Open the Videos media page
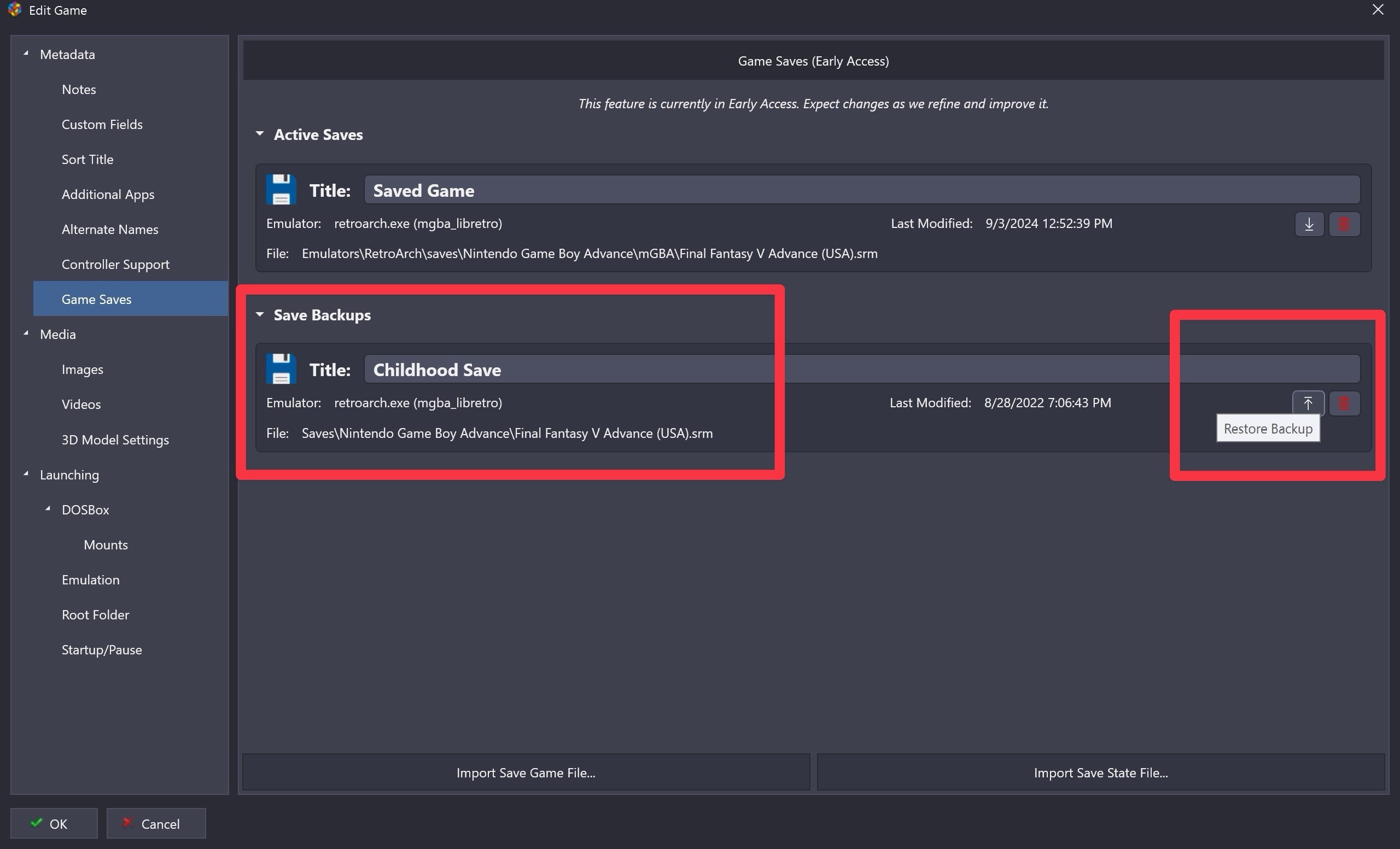Screen dimensions: 1400x849 click(81, 405)
